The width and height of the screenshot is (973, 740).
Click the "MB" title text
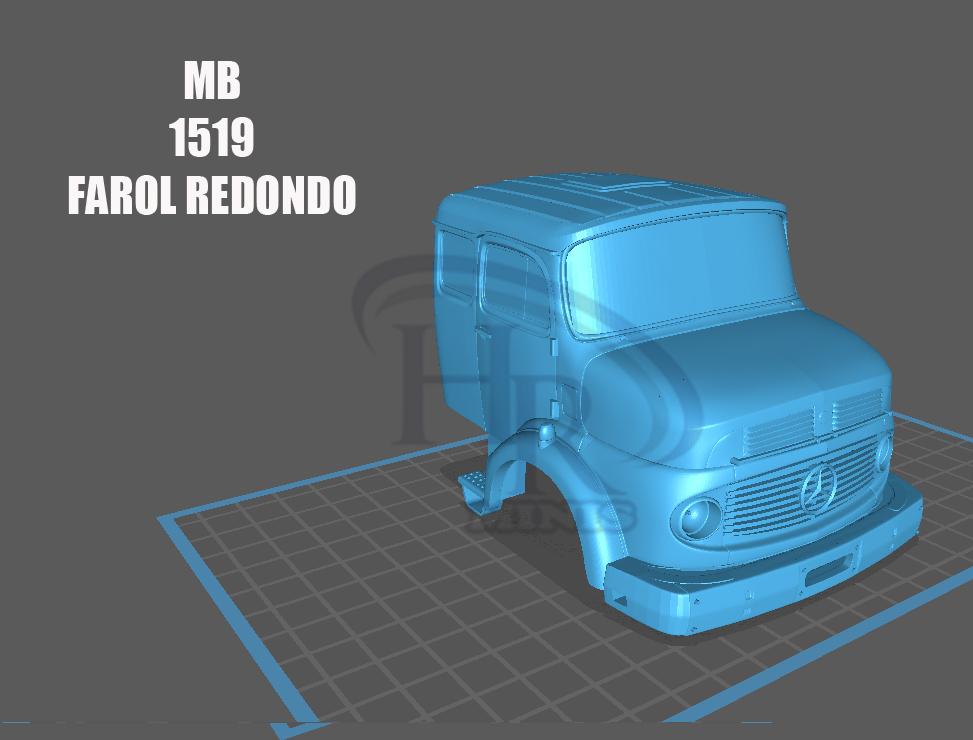pos(212,81)
